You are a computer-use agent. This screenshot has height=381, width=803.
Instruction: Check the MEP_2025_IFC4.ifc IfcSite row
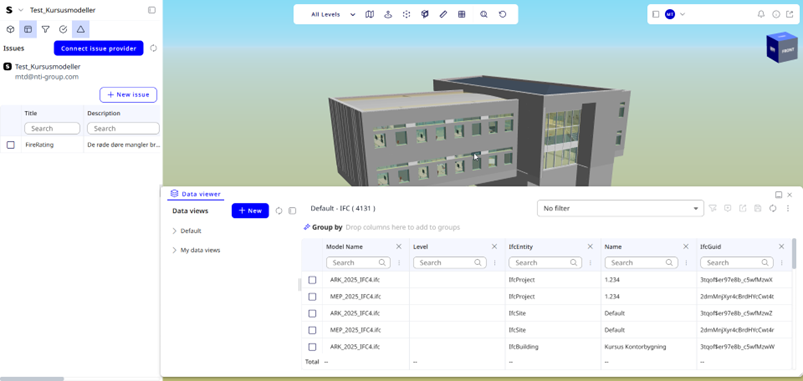(x=312, y=330)
